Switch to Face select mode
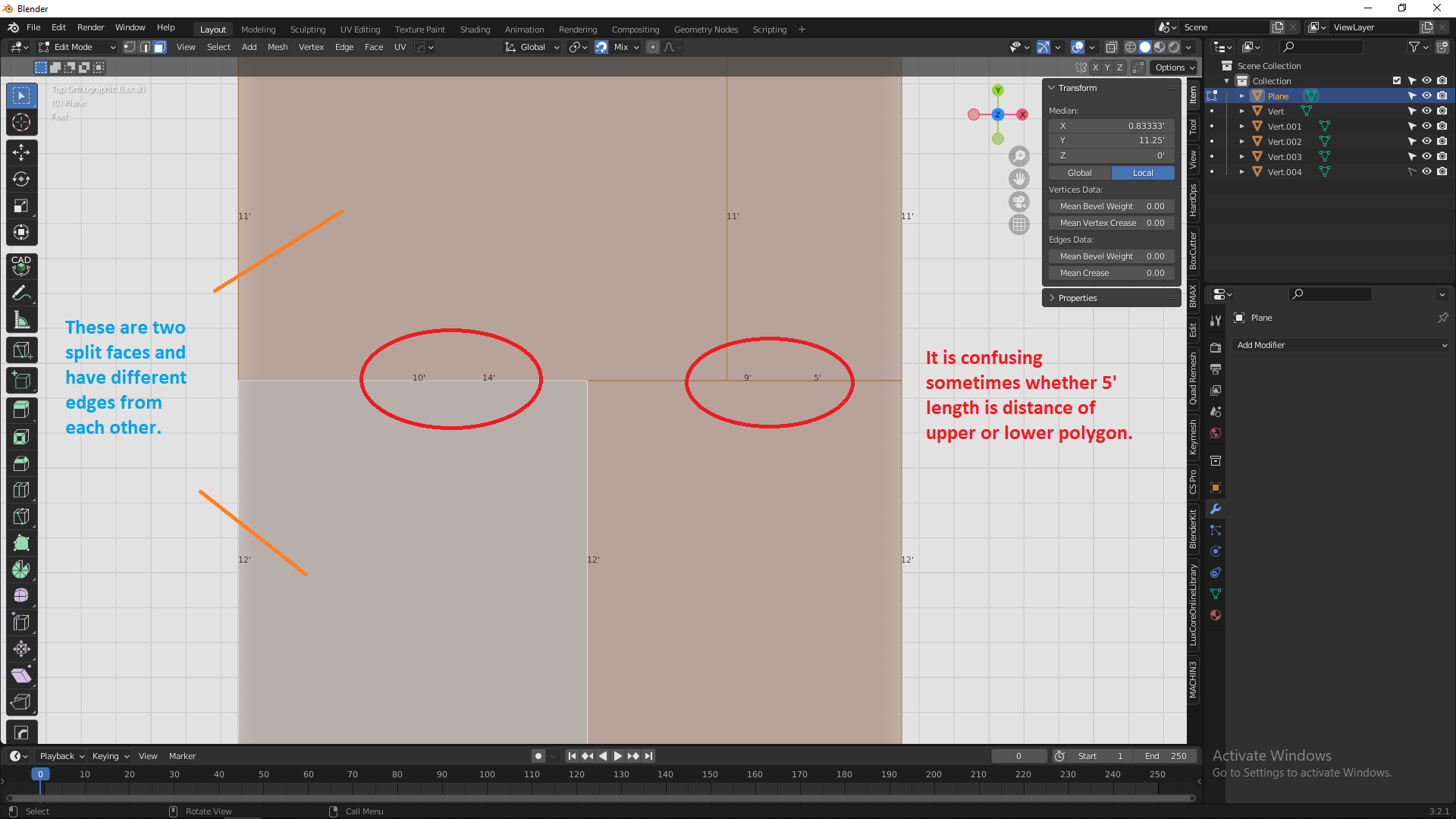Image resolution: width=1456 pixels, height=819 pixels. (x=159, y=47)
